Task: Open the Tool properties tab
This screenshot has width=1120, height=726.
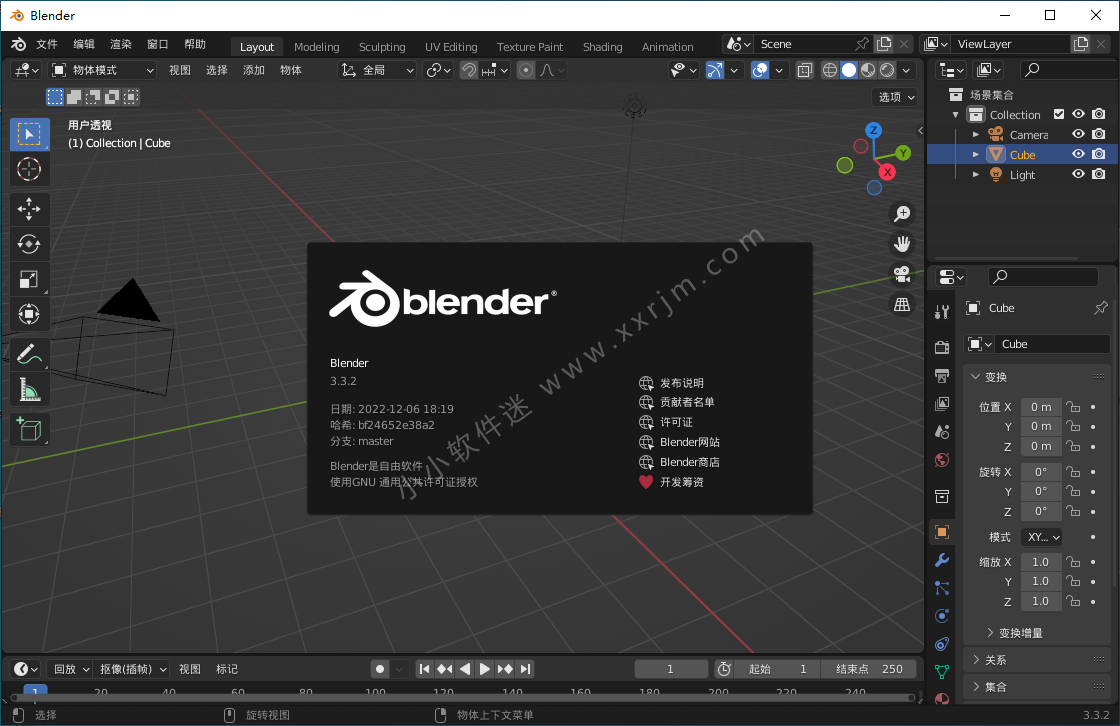Action: (942, 312)
